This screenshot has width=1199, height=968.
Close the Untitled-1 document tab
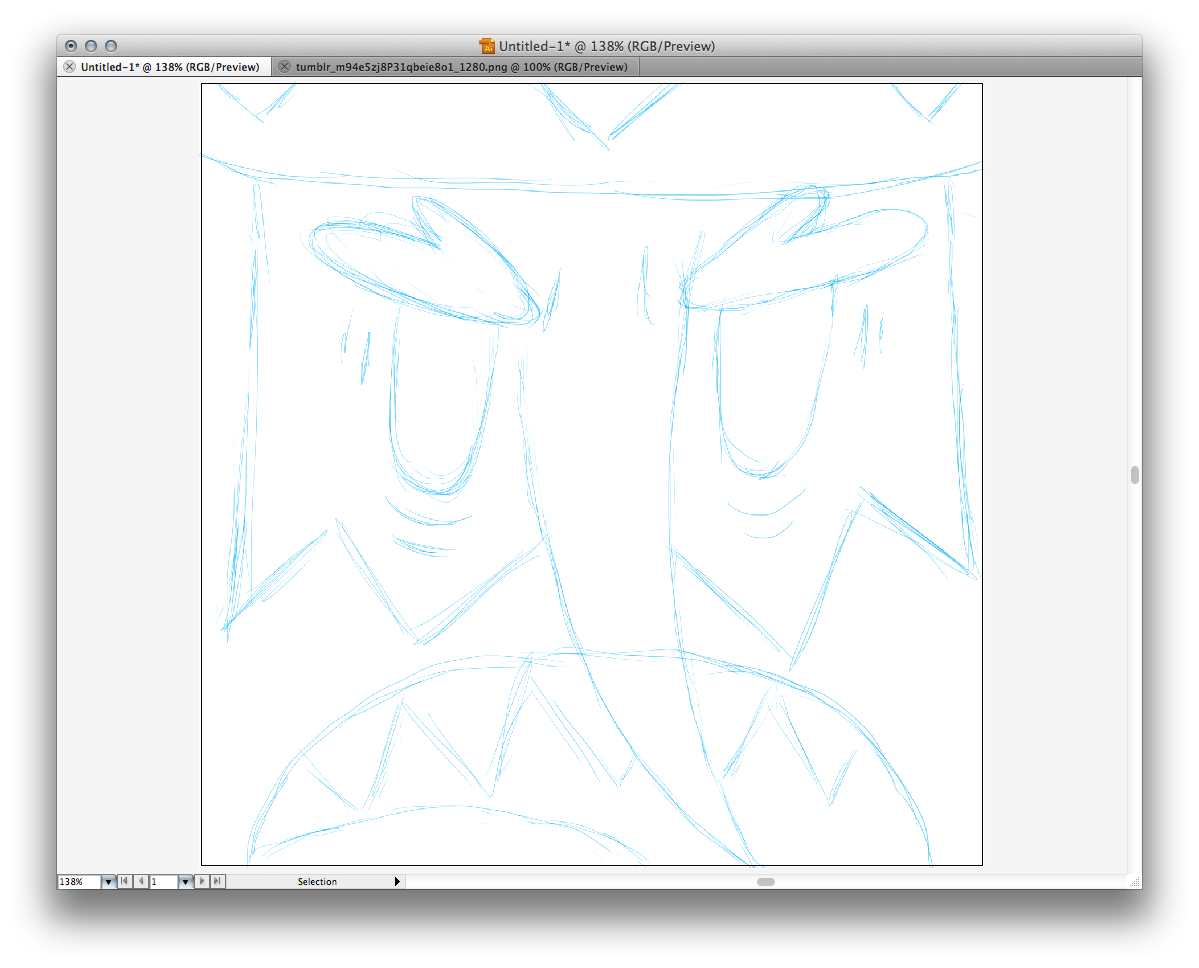[x=69, y=67]
